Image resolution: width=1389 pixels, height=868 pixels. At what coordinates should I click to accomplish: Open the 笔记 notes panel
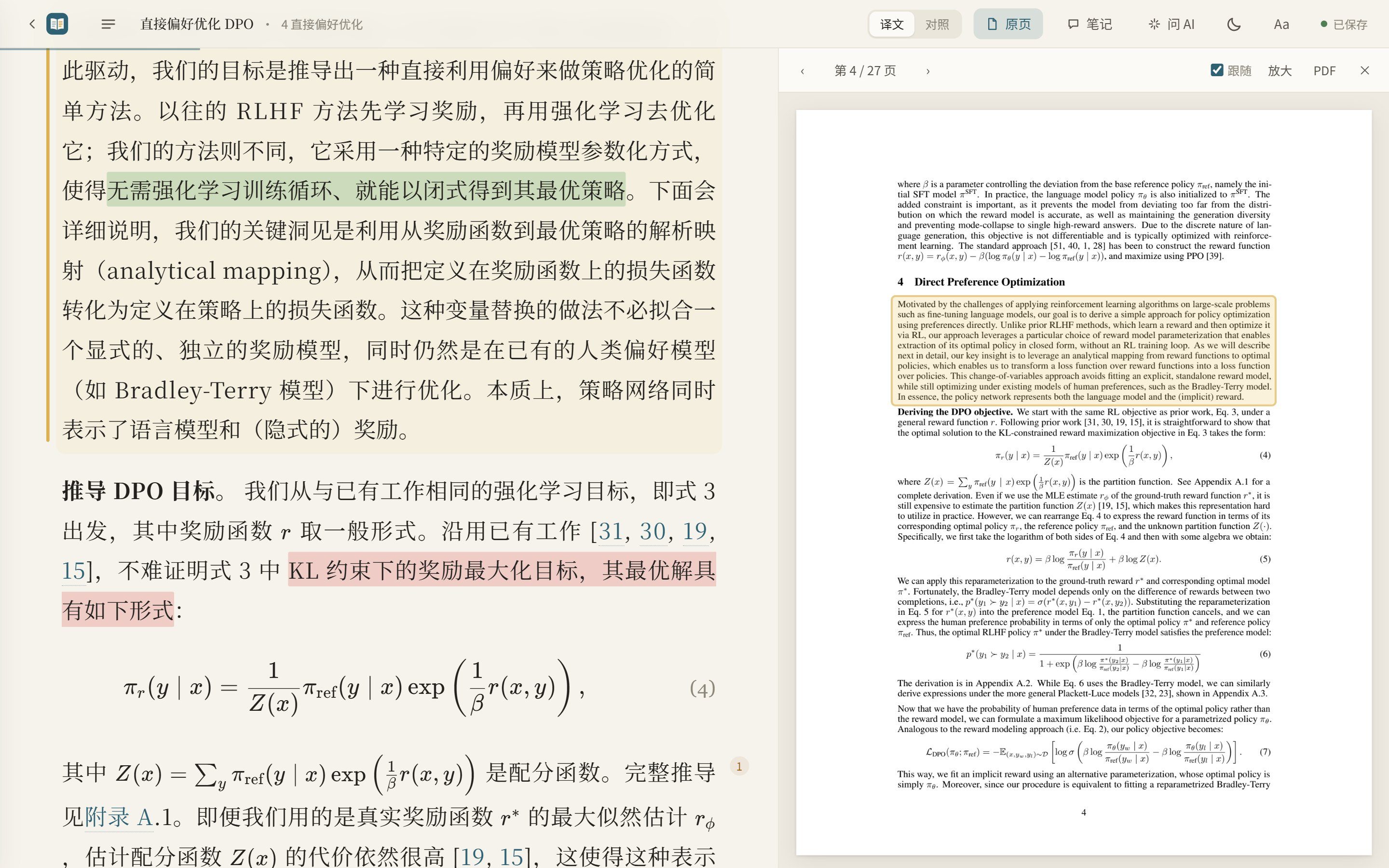click(x=1089, y=24)
